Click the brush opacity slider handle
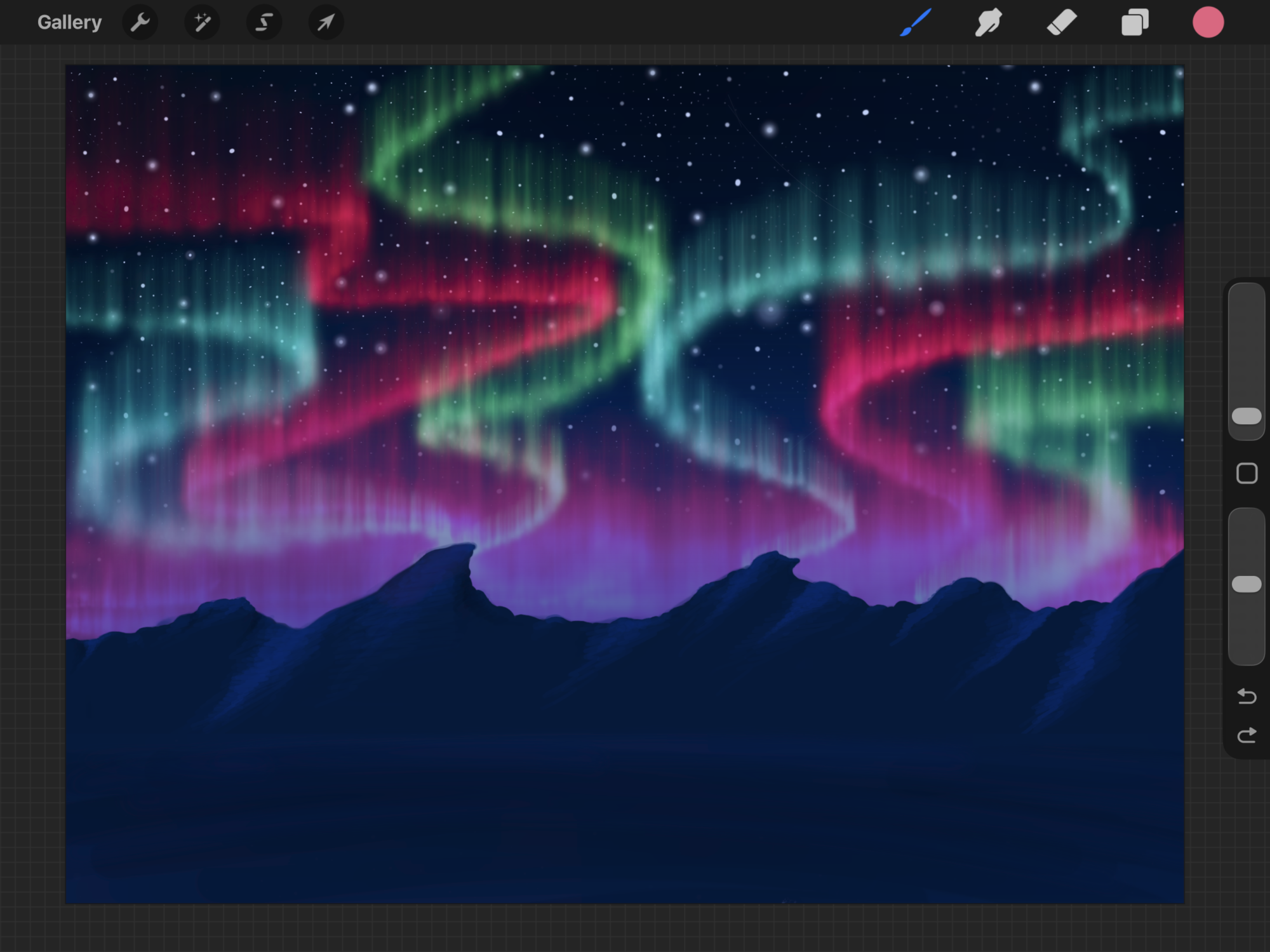The width and height of the screenshot is (1270, 952). click(x=1247, y=584)
